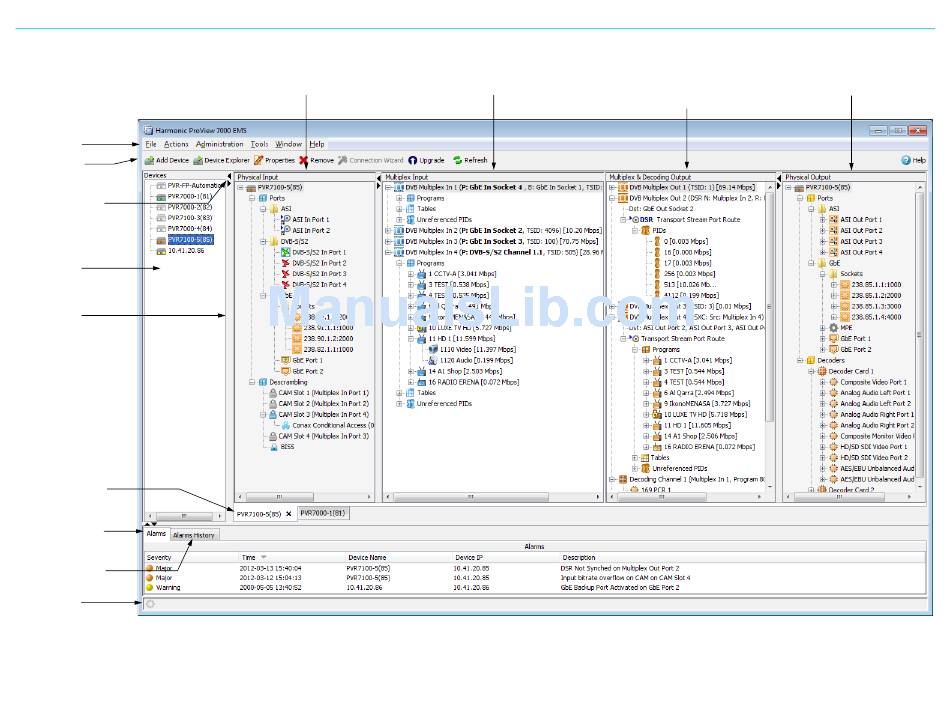This screenshot has width=950, height=721.
Task: Select the 1110 Video stream icon
Action: pos(433,350)
